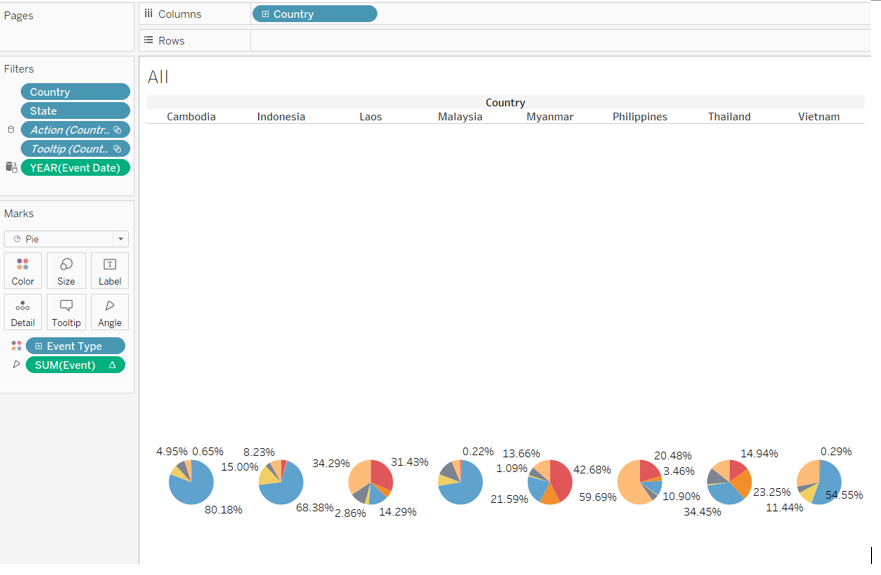The height and width of the screenshot is (575, 881).
Task: Select the Myanmar pie chart
Action: (x=550, y=482)
